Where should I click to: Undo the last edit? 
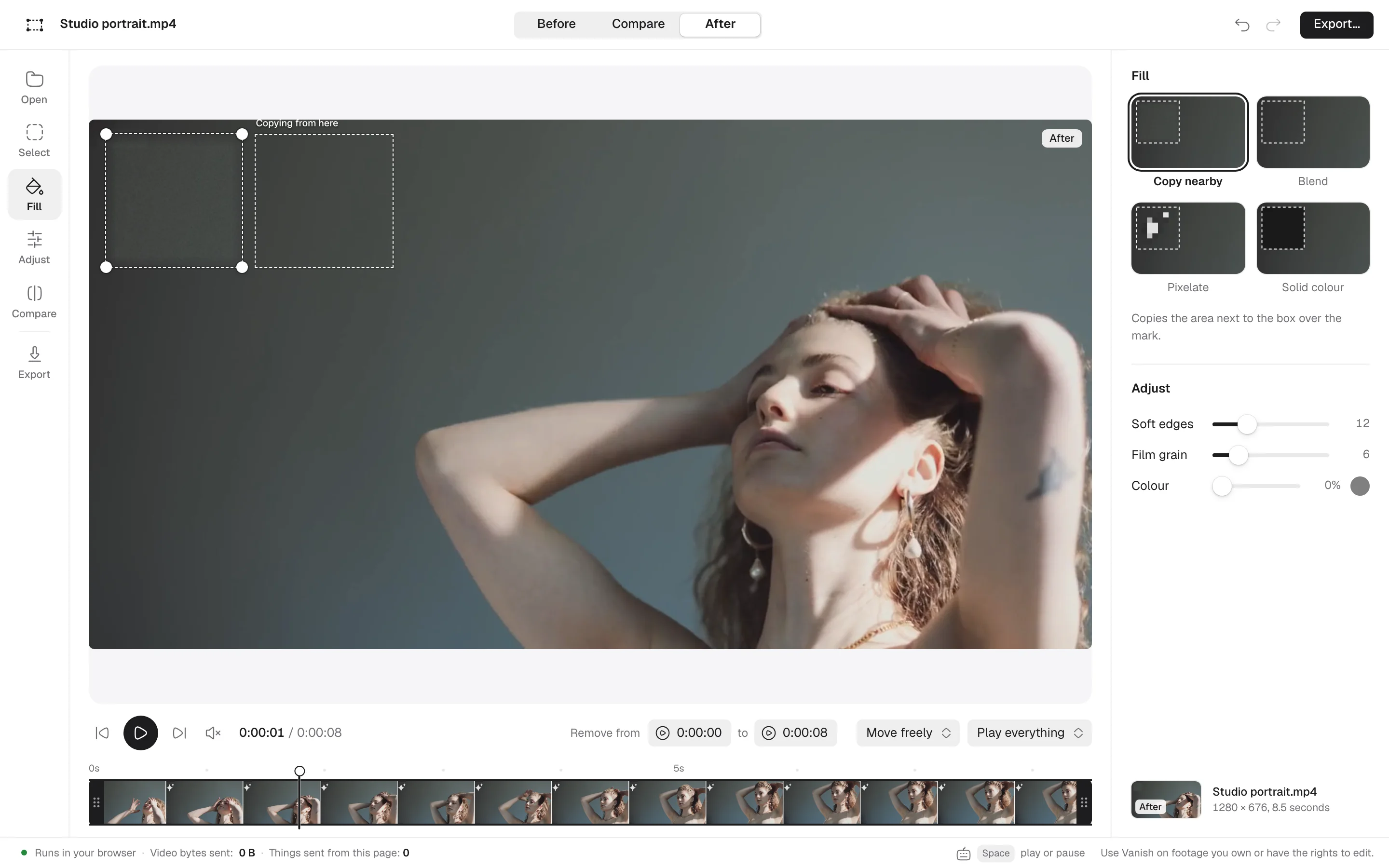pyautogui.click(x=1242, y=25)
